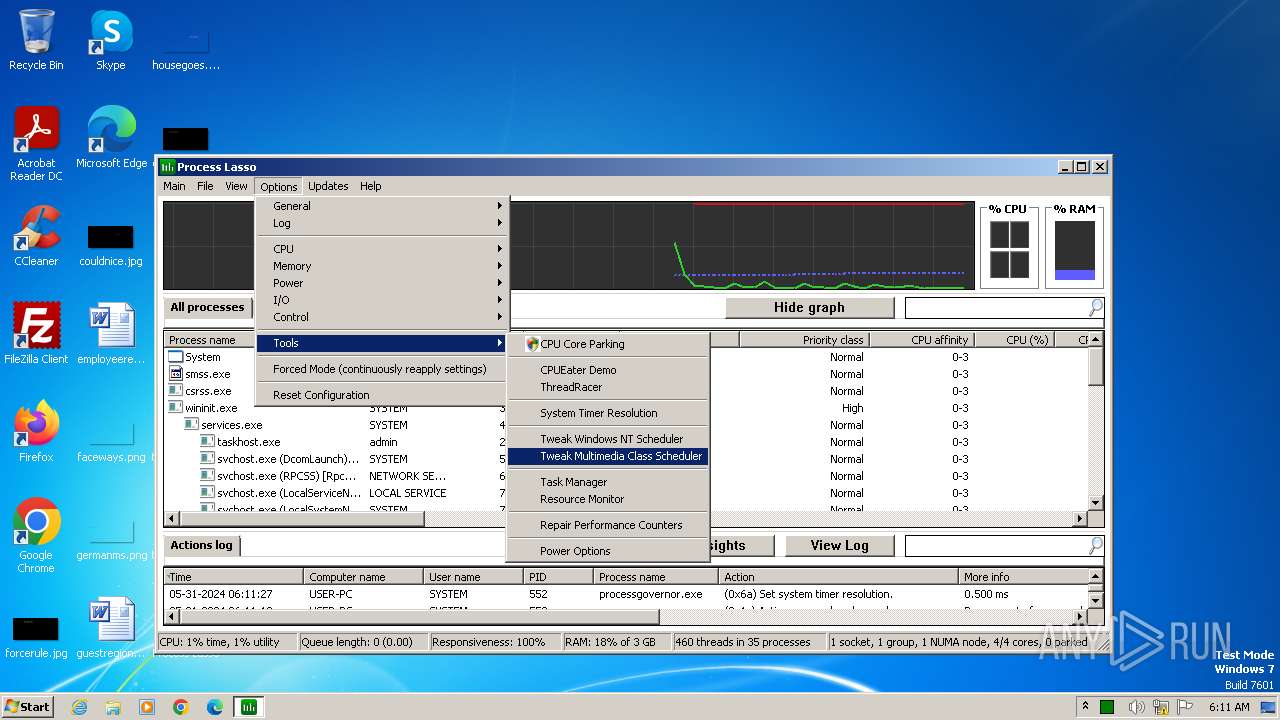Select Tweak Multimedia Class Scheduler
The height and width of the screenshot is (720, 1280).
[608, 456]
